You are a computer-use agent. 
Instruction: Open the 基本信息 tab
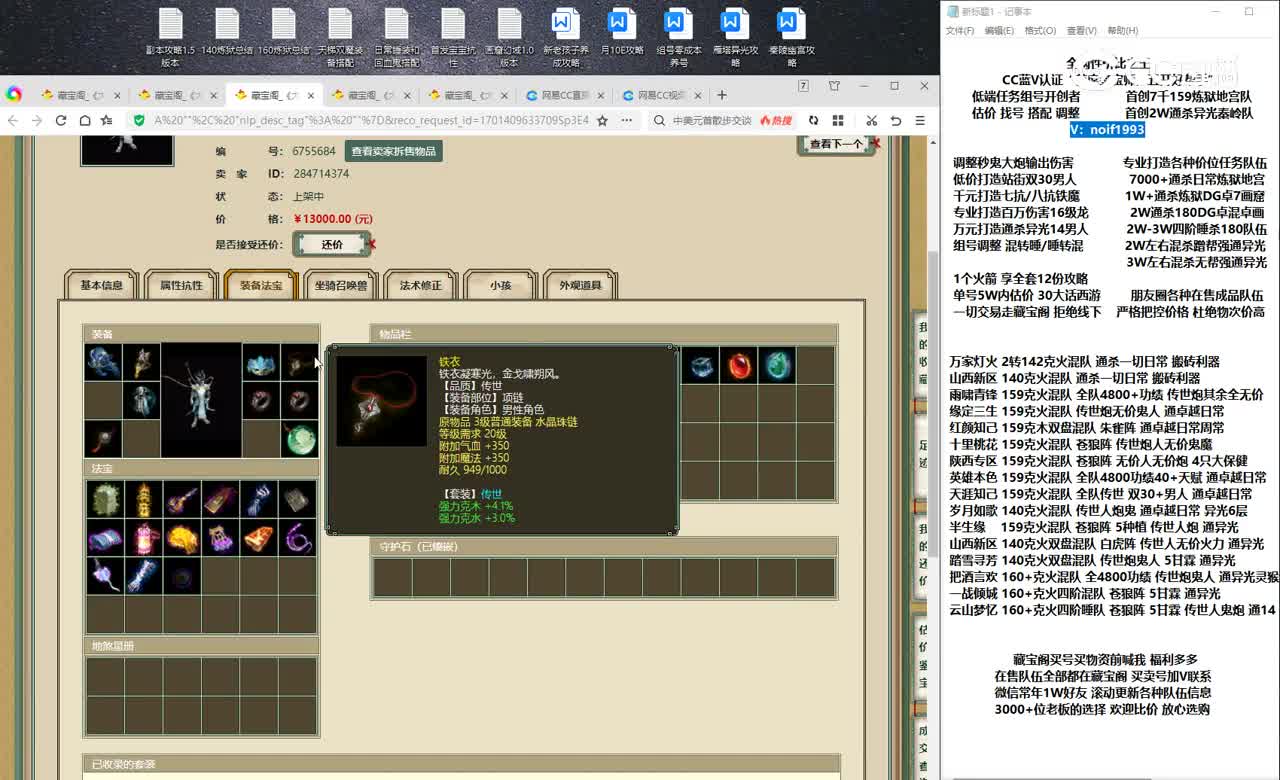(101, 285)
